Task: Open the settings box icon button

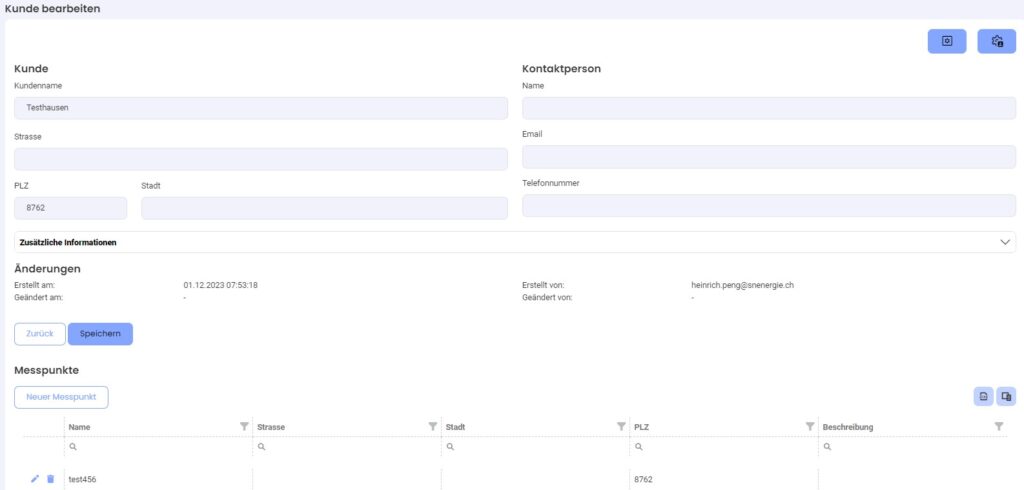Action: [x=947, y=41]
